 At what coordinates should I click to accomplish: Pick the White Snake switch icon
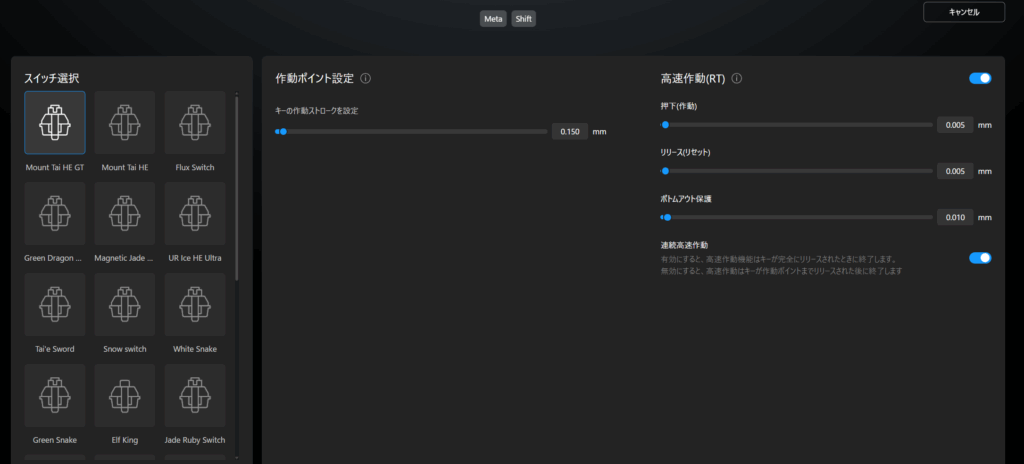pos(195,304)
